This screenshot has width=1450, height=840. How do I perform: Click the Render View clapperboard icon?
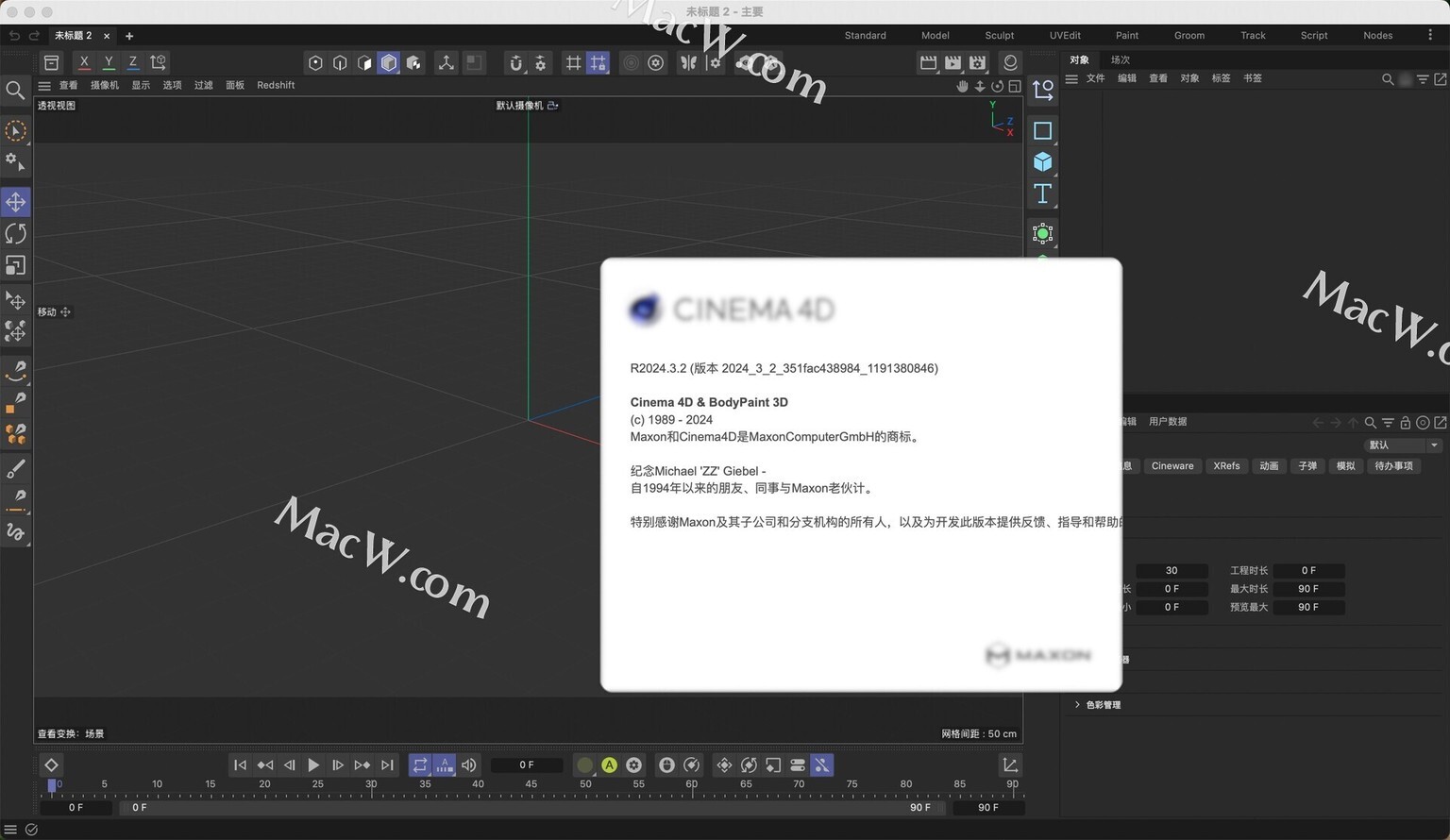point(929,62)
